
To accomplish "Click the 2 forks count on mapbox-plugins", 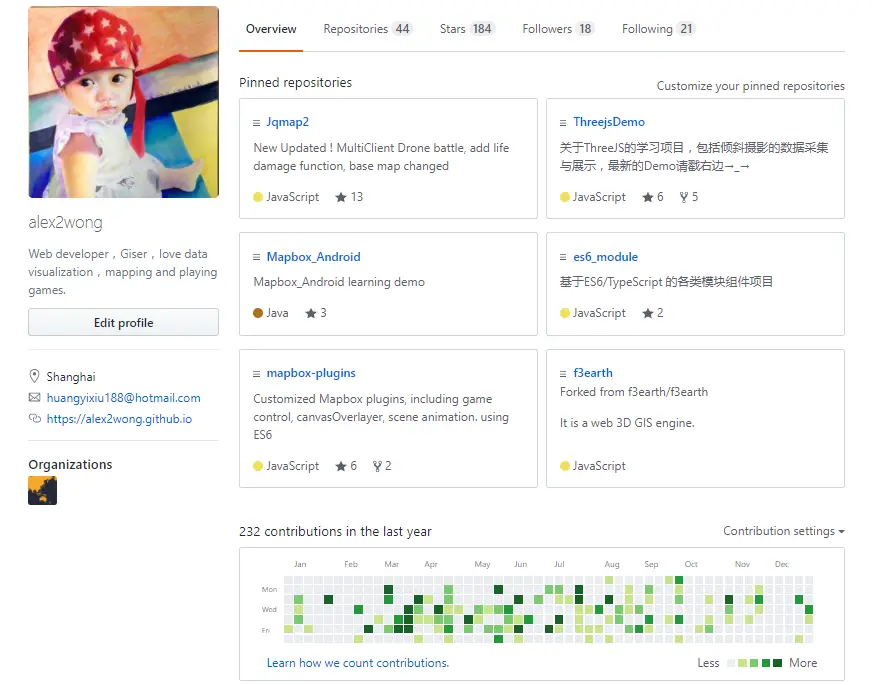I will 388,466.
